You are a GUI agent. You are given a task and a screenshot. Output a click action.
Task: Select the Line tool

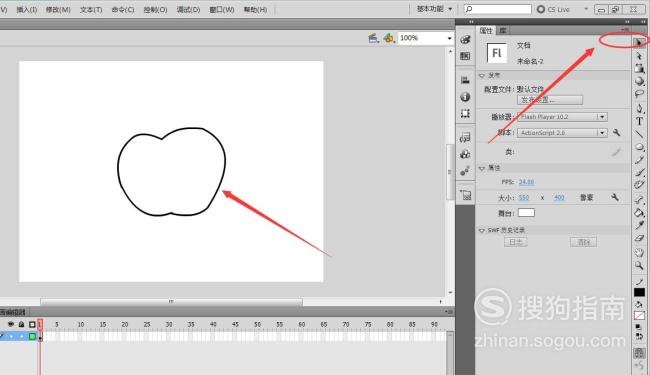click(639, 134)
